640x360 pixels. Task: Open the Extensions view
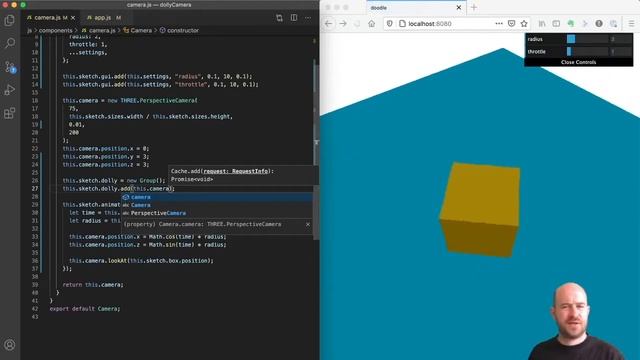(x=9, y=113)
